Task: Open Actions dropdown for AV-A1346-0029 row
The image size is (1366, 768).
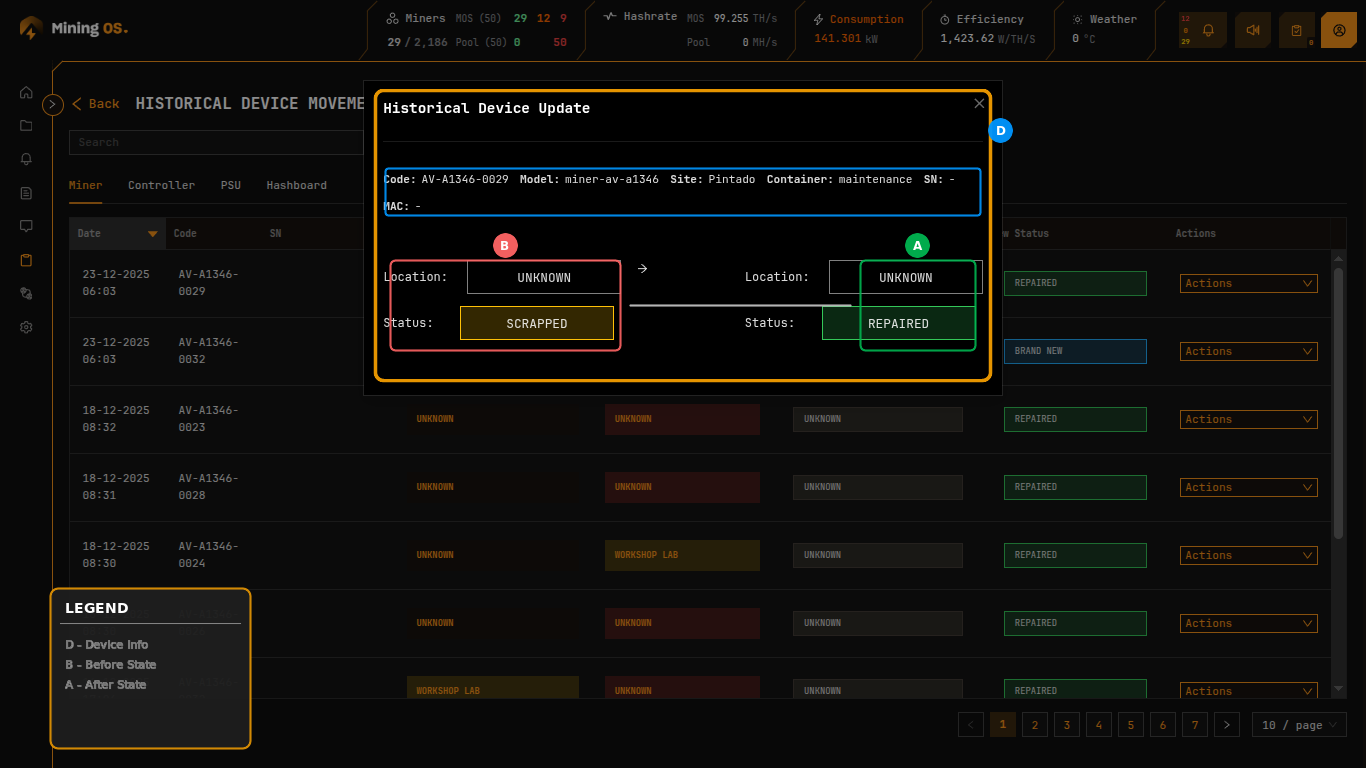Action: (1248, 283)
